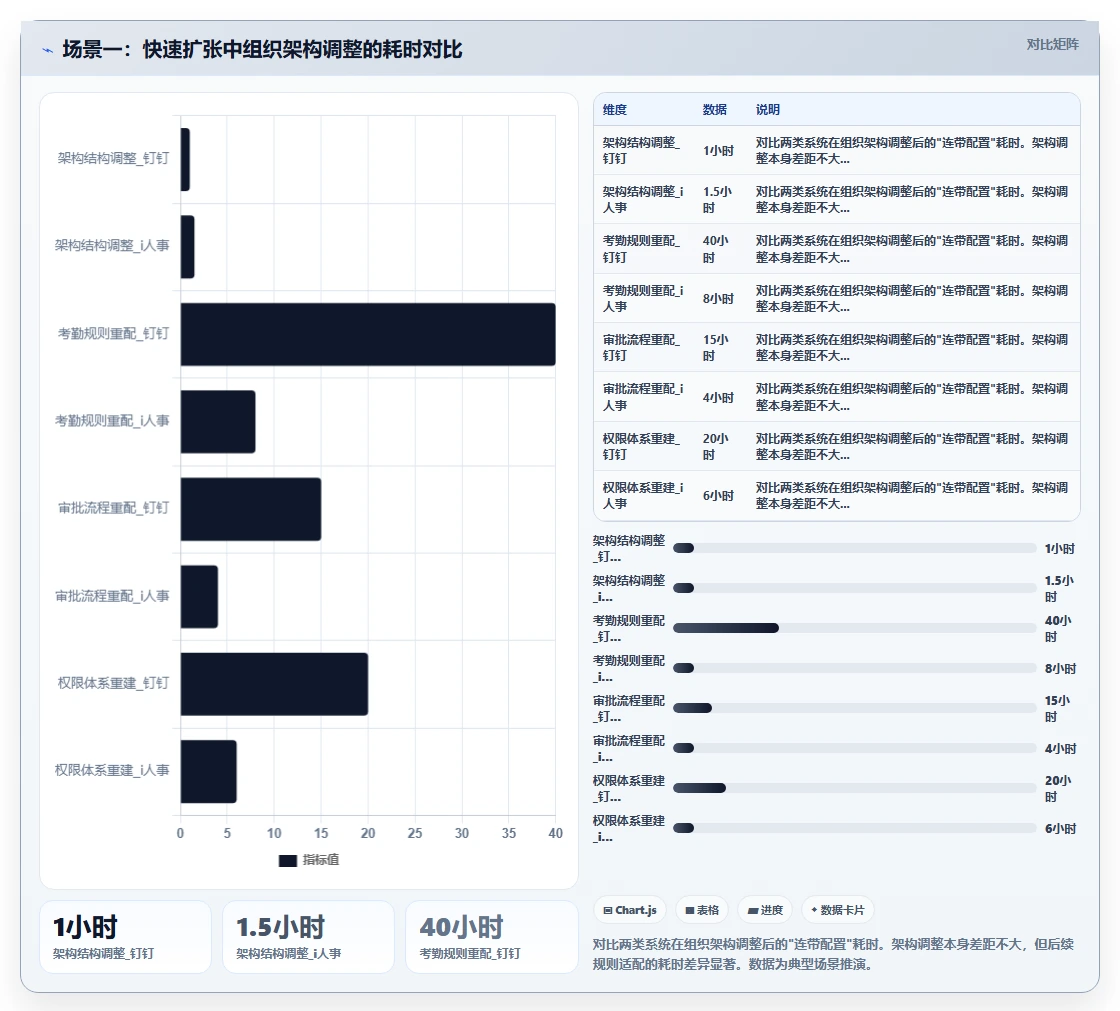This screenshot has width=1120, height=1011.
Task: Click the 数据 column header
Action: coord(714,109)
